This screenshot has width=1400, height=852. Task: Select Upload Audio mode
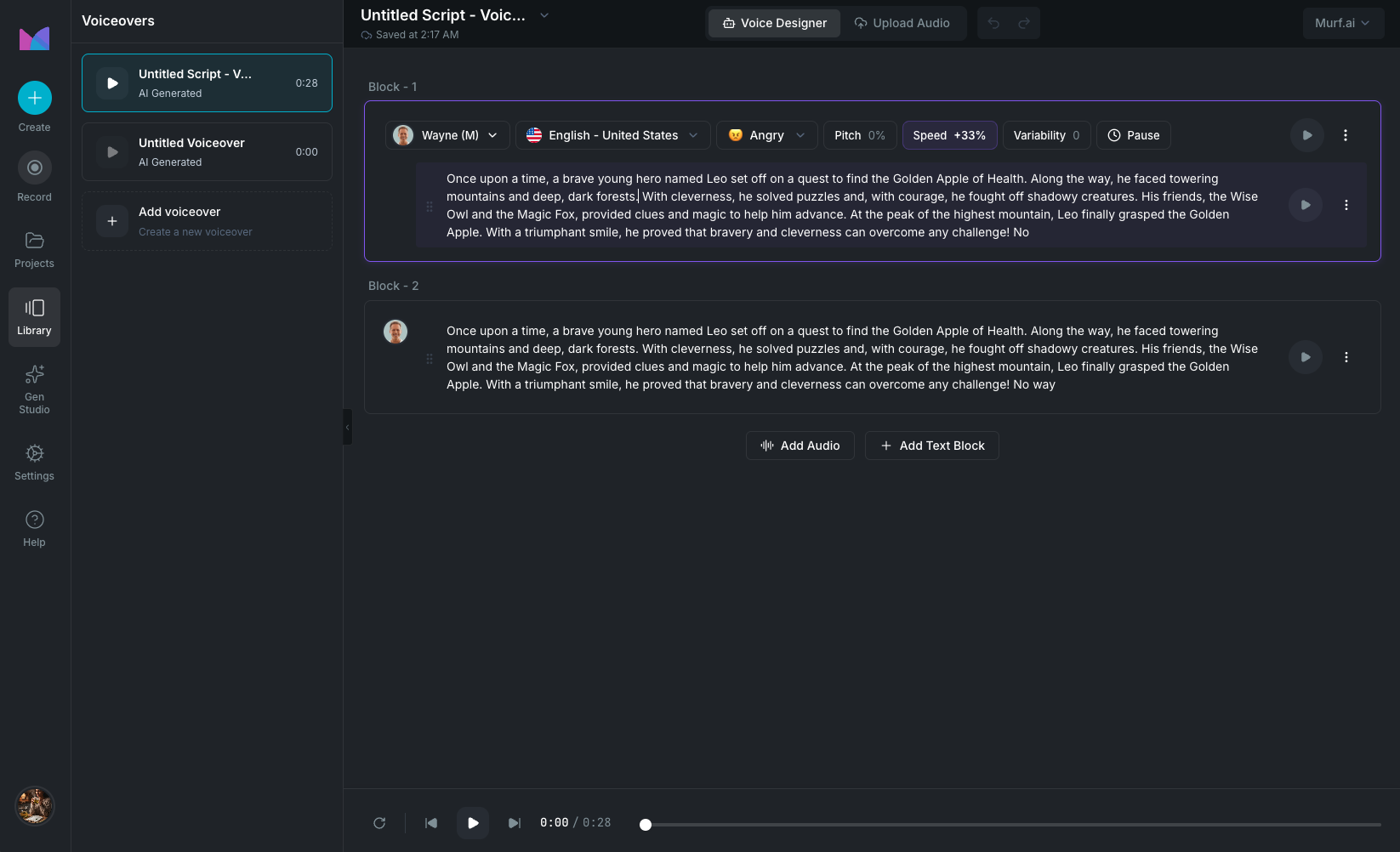[903, 23]
